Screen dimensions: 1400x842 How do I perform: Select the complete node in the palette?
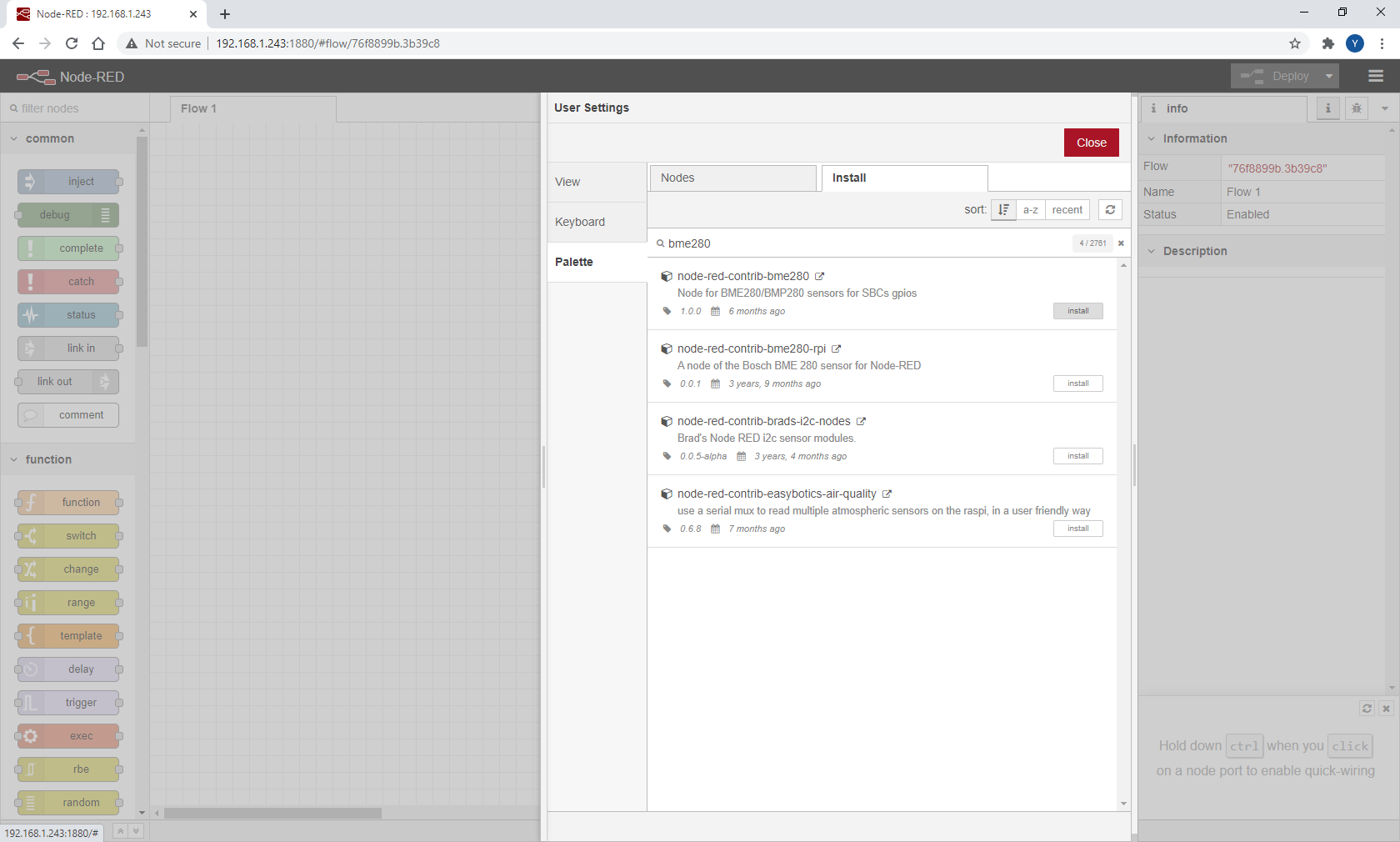(68, 248)
